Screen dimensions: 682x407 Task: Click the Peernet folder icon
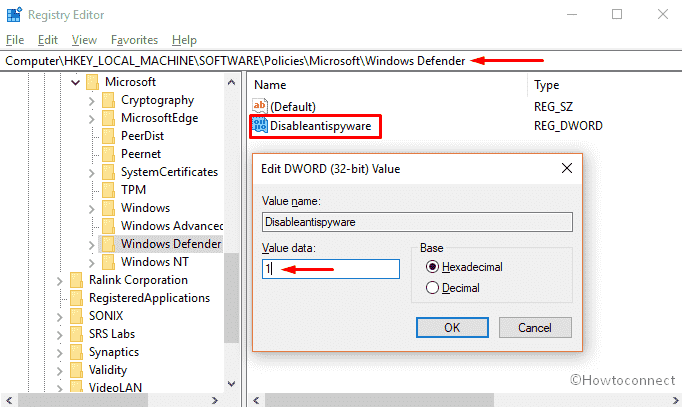click(108, 154)
